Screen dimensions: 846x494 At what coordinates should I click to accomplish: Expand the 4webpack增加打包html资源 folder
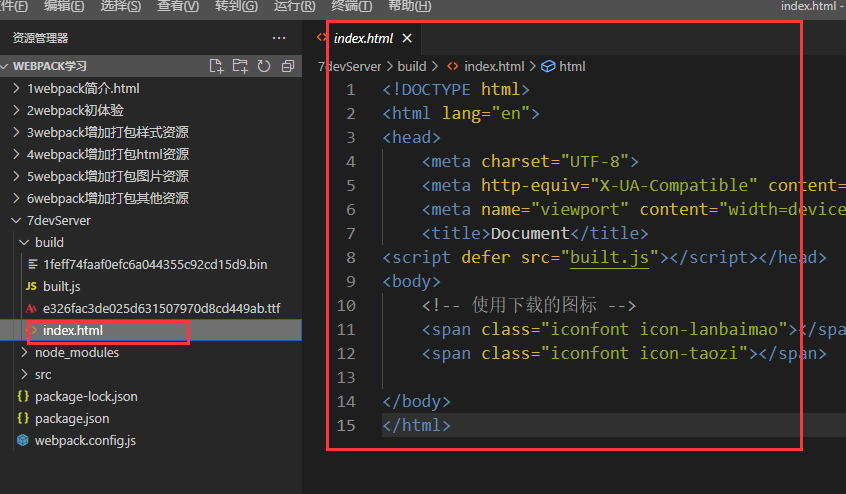(x=16, y=154)
